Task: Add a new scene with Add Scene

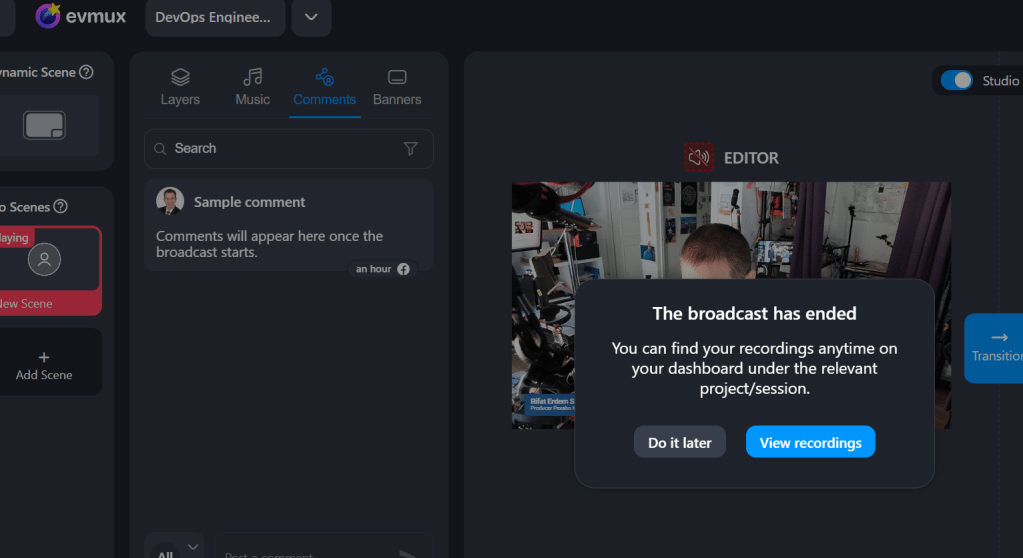Action: click(44, 362)
